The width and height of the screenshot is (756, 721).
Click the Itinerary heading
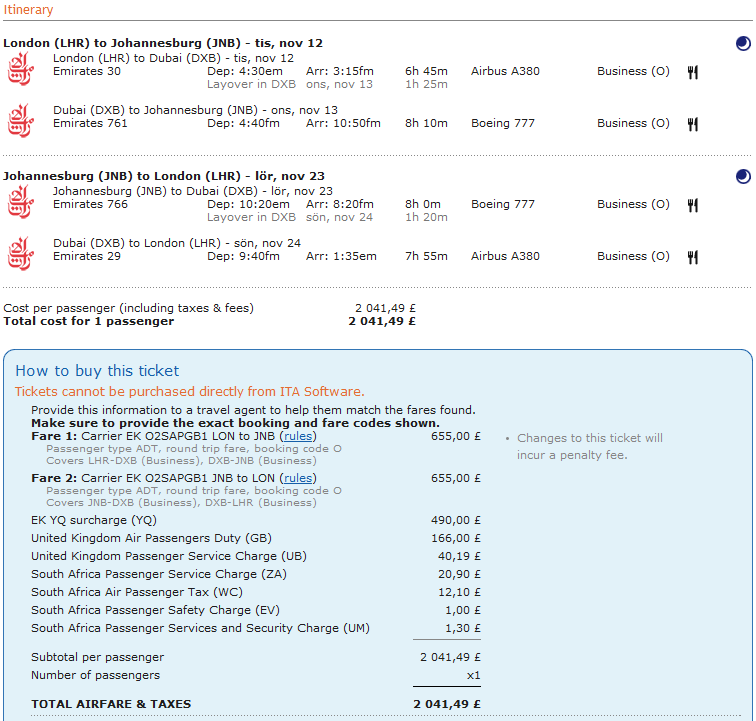point(28,10)
